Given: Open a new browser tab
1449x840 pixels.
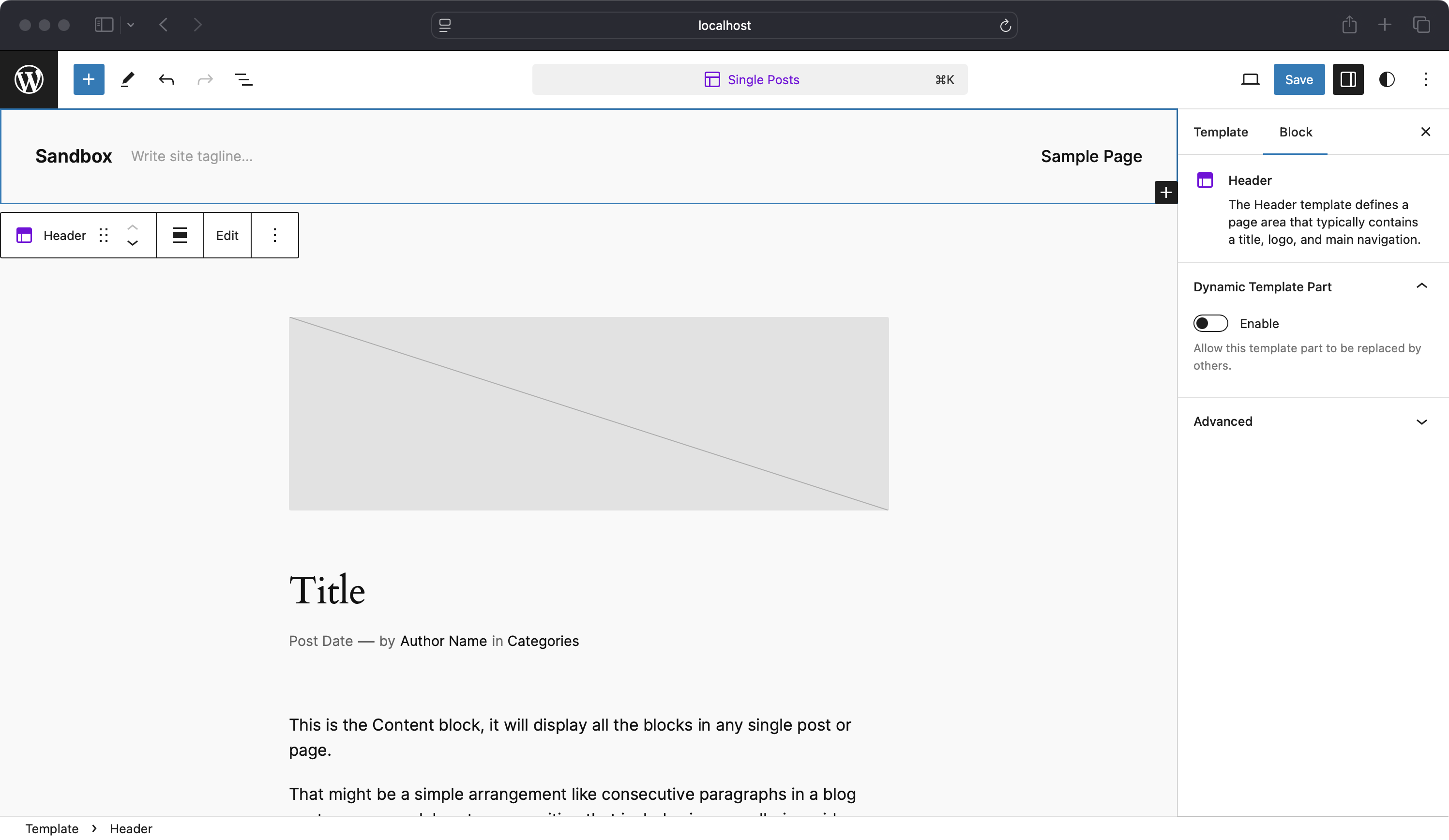Looking at the screenshot, I should [x=1385, y=25].
